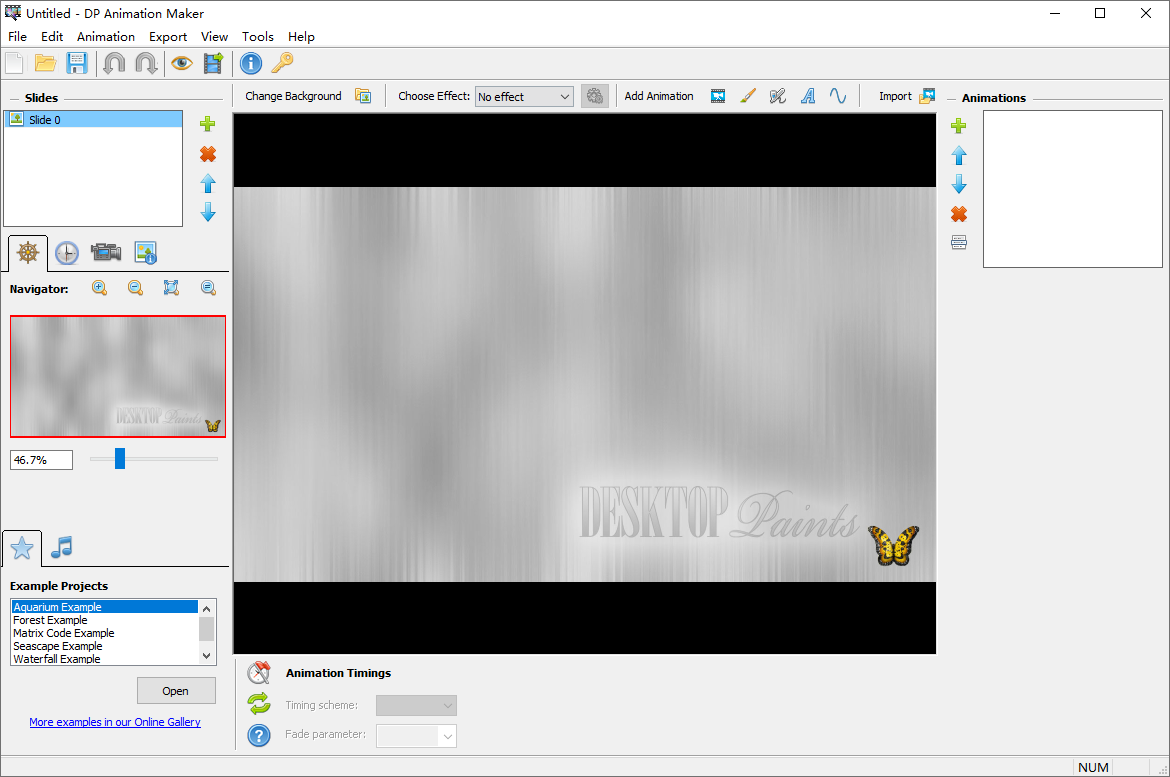The image size is (1170, 777).
Task: Open the Animation menu
Action: (105, 36)
